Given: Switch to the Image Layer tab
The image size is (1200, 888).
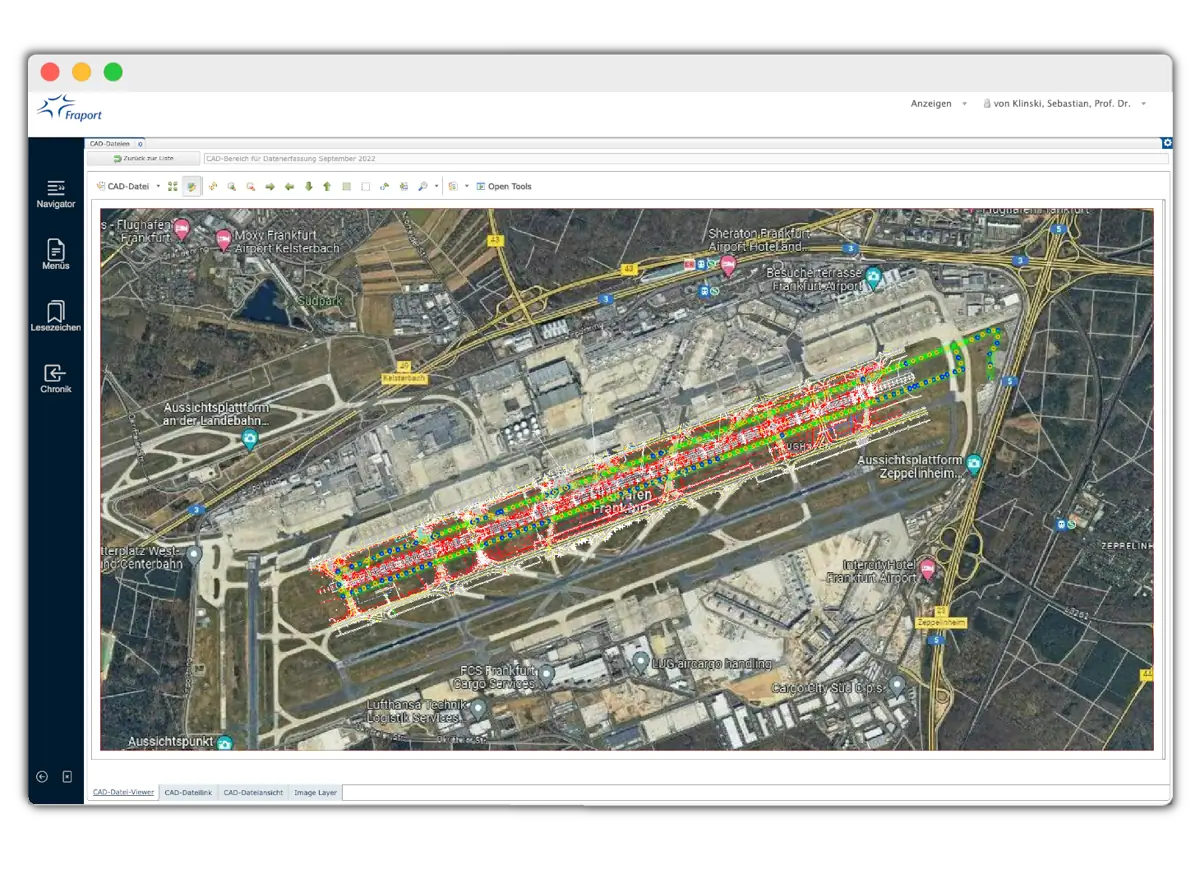Looking at the screenshot, I should [x=315, y=792].
